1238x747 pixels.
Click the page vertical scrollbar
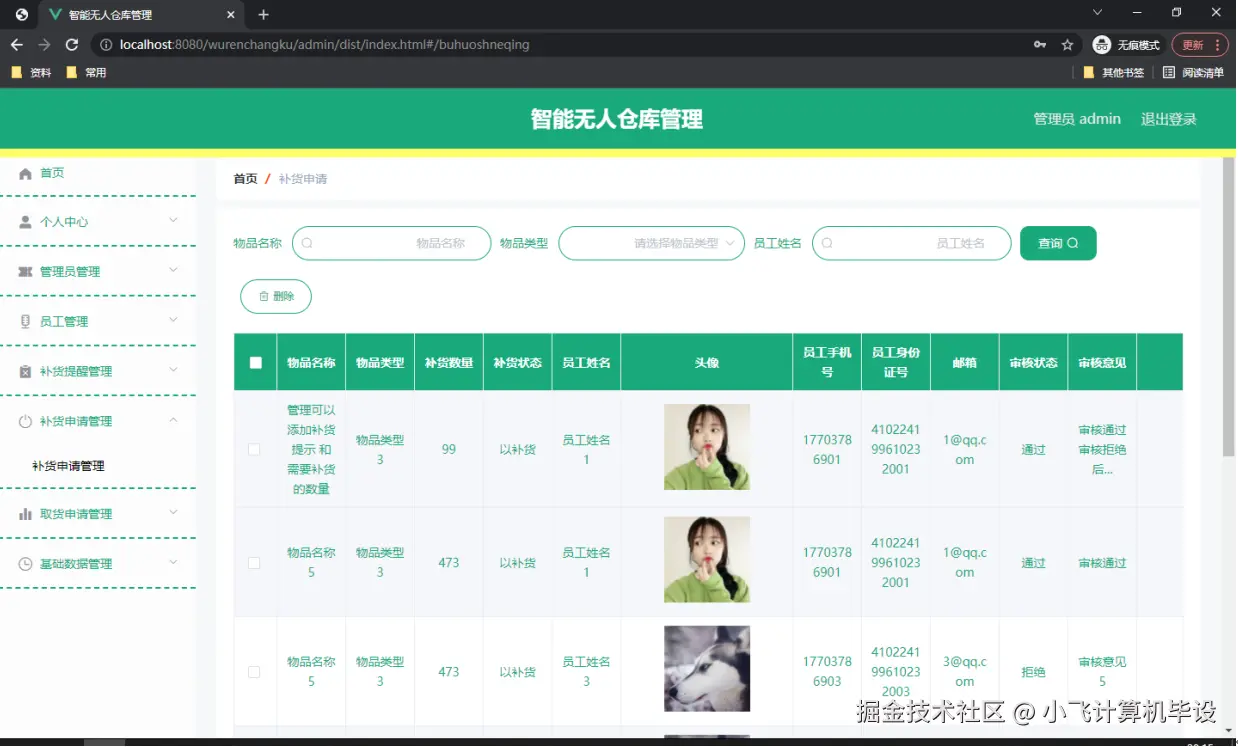point(1229,307)
